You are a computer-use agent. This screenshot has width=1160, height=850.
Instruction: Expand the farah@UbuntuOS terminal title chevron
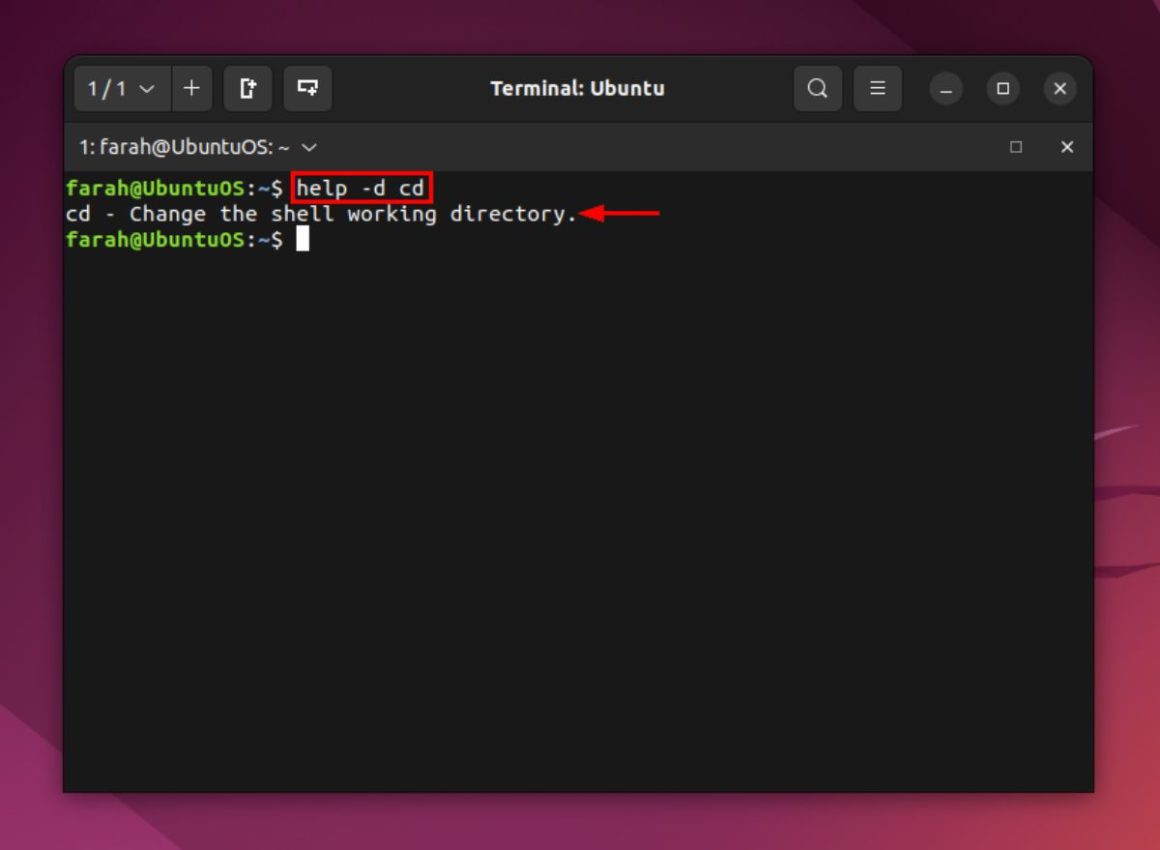308,147
